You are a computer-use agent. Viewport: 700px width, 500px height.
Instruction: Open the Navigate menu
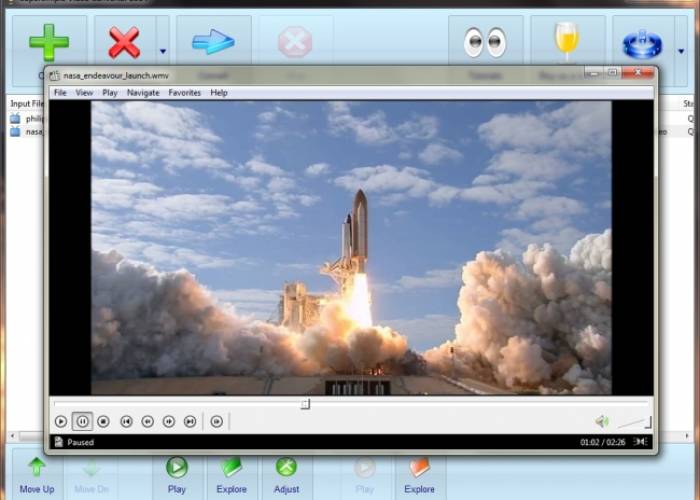pyautogui.click(x=143, y=93)
